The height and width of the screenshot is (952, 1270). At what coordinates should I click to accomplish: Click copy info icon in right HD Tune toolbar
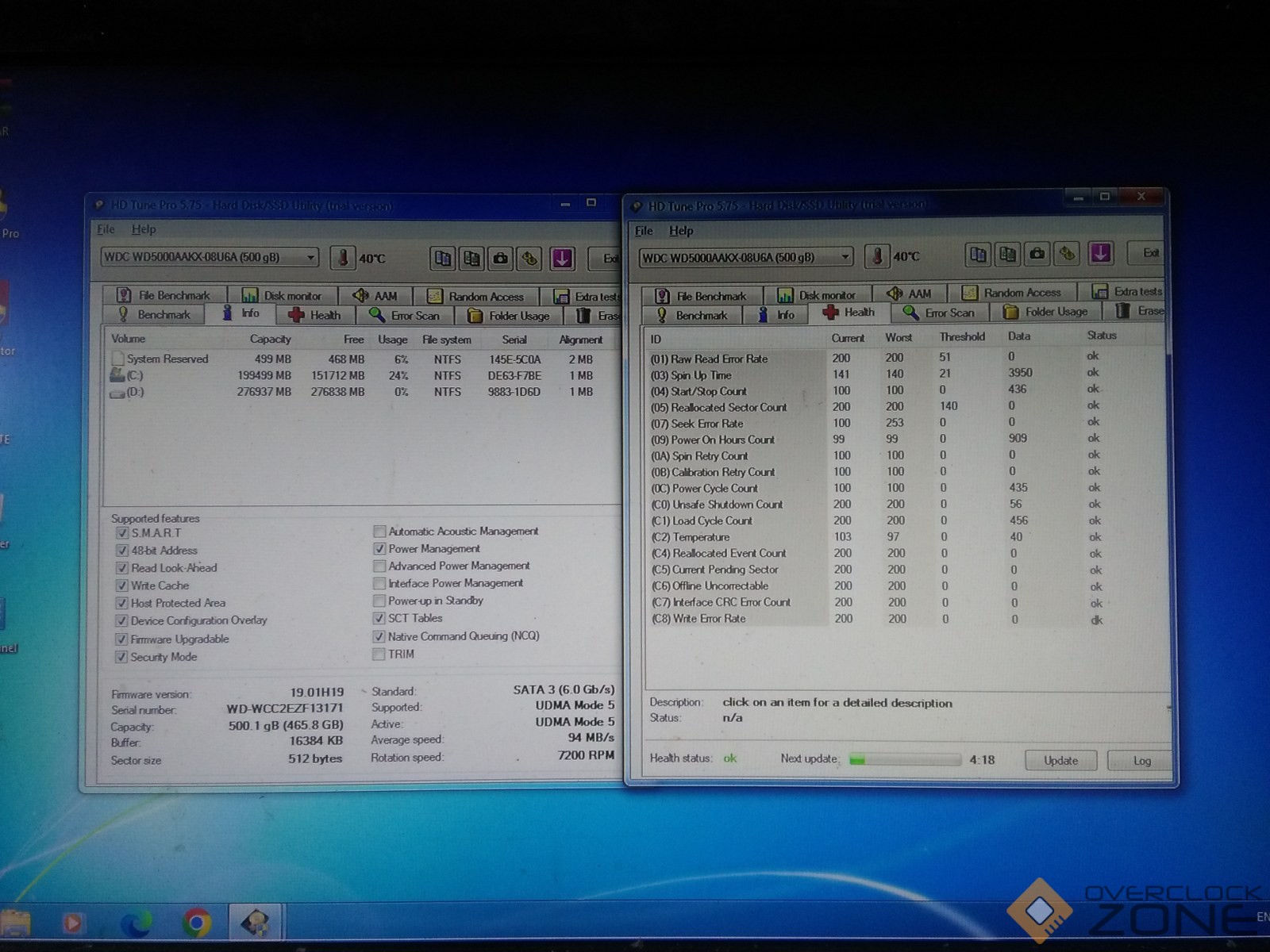coord(979,255)
